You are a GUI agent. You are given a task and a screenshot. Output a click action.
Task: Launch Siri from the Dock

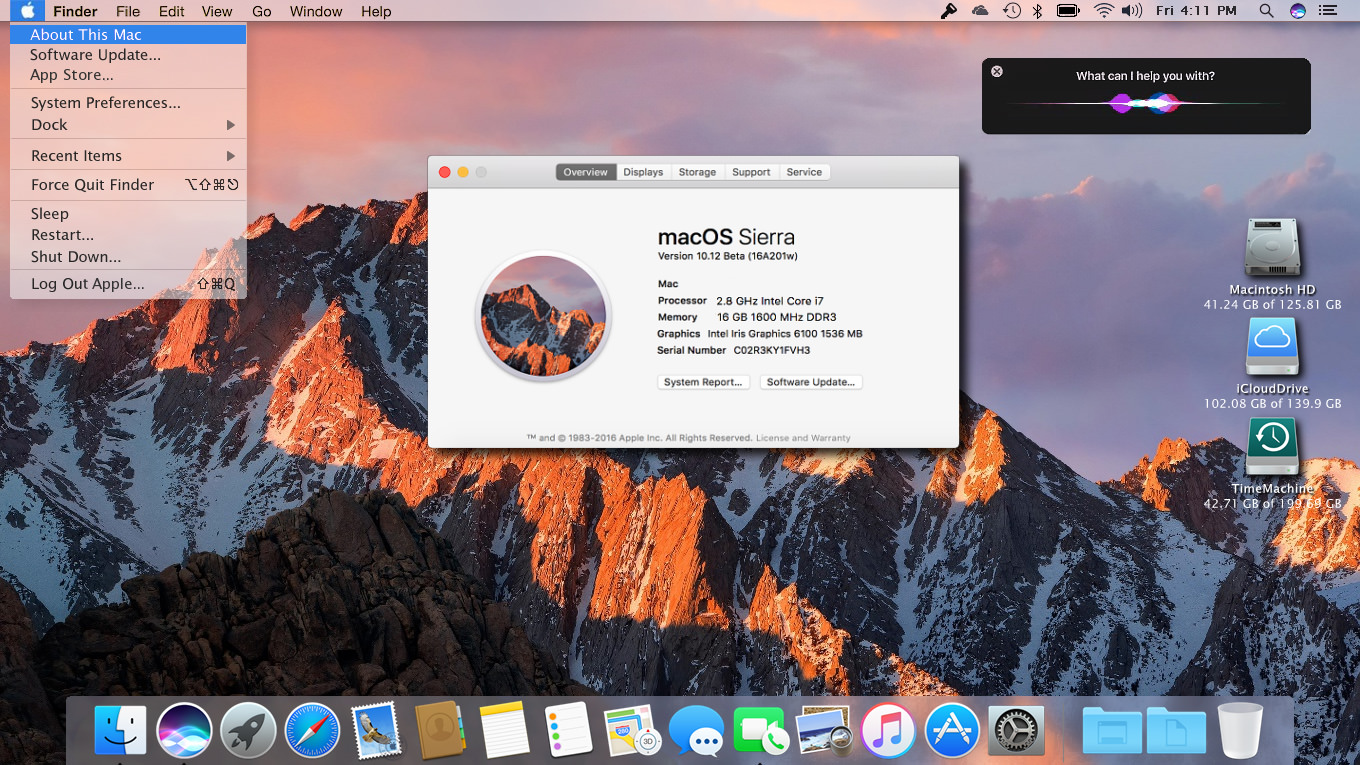click(184, 730)
